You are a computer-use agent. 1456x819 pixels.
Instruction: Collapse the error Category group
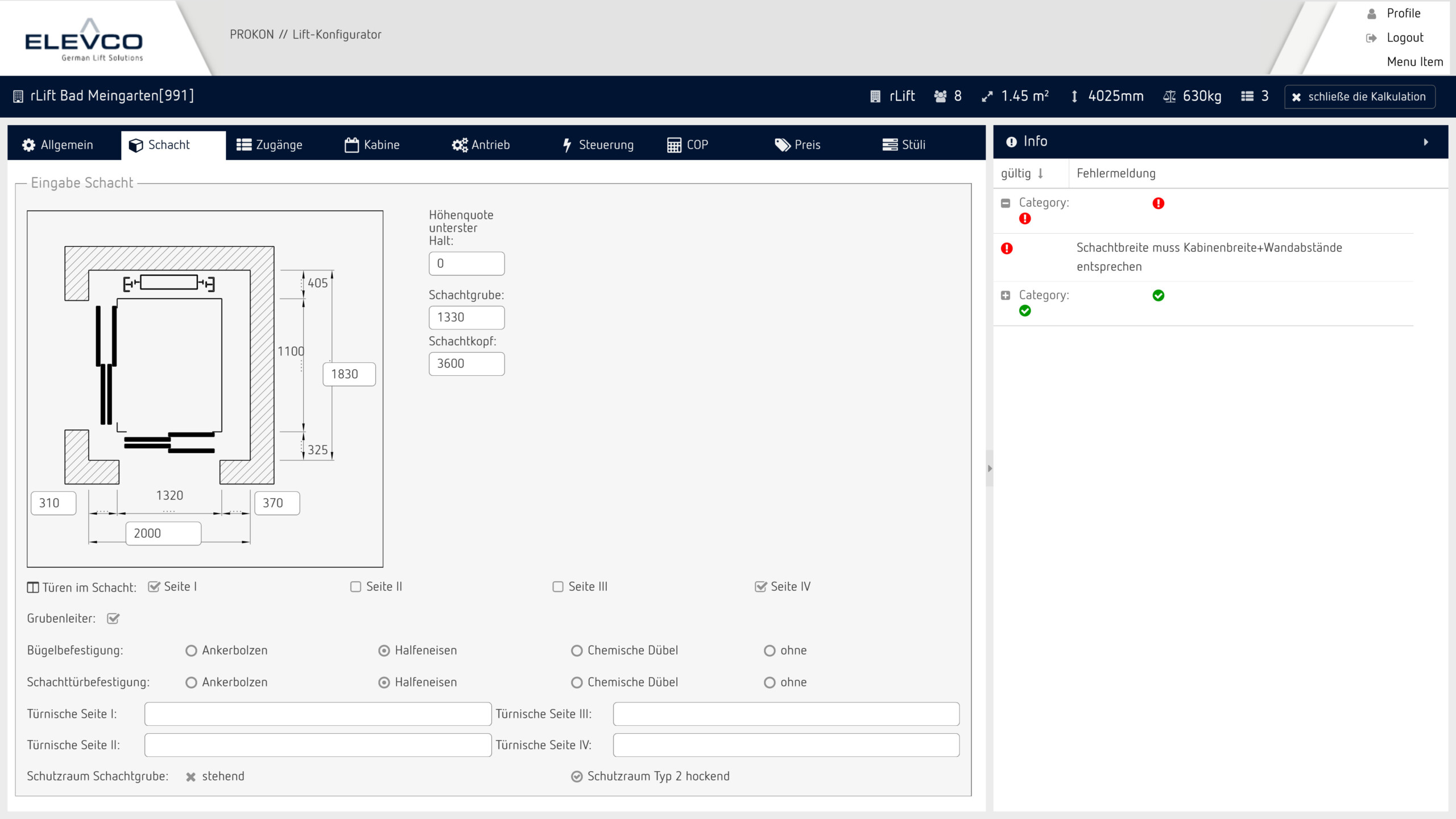pyautogui.click(x=1006, y=203)
